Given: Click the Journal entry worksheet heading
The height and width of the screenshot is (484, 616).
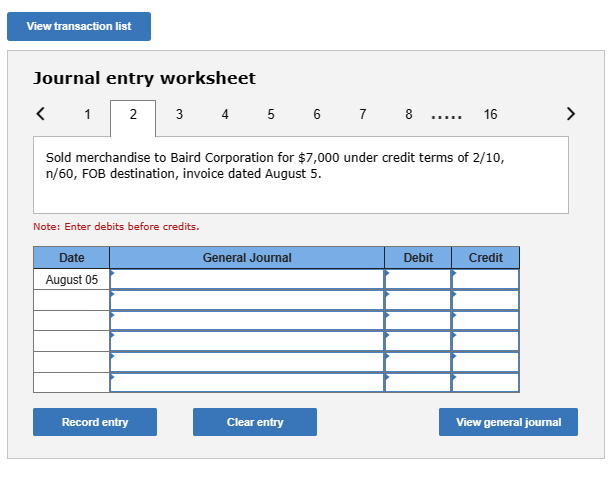Looking at the screenshot, I should pyautogui.click(x=144, y=78).
